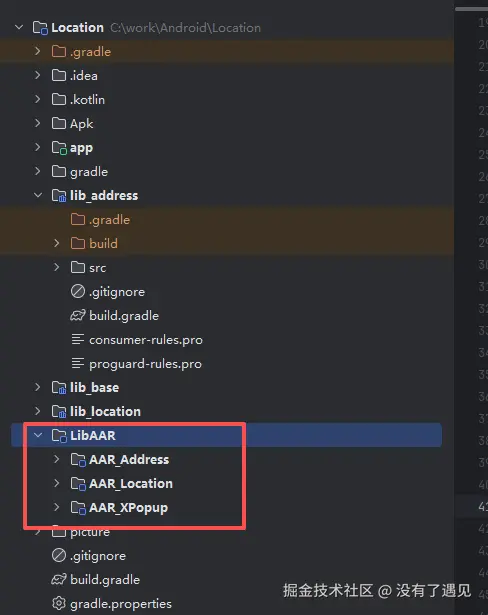Screen dimensions: 488x615
Task: Expand the .idea folder
Action: click(38, 75)
